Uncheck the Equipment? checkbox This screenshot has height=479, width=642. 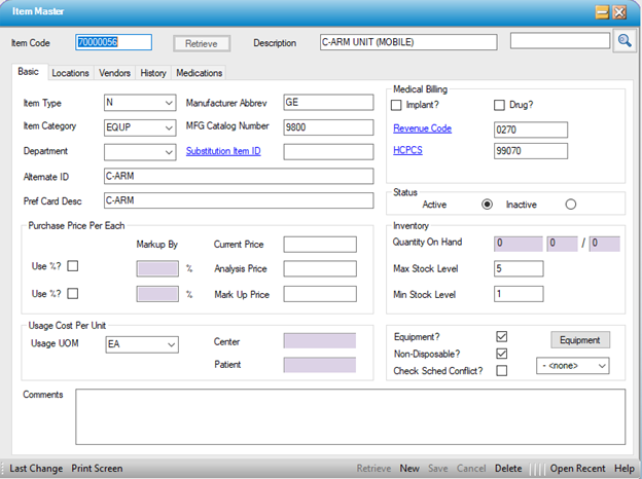pyautogui.click(x=502, y=337)
